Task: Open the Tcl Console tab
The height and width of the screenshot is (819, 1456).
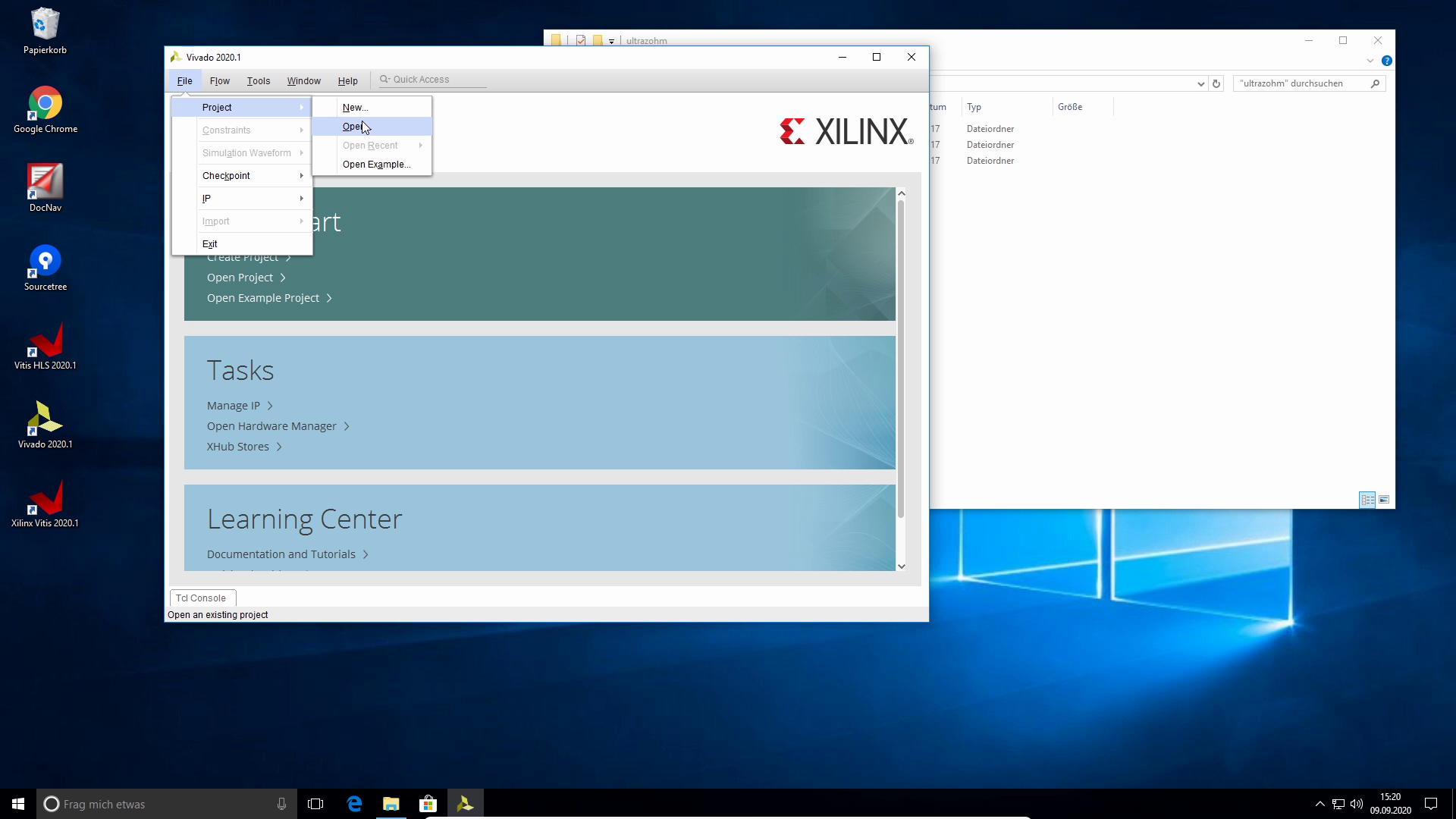Action: point(201,598)
